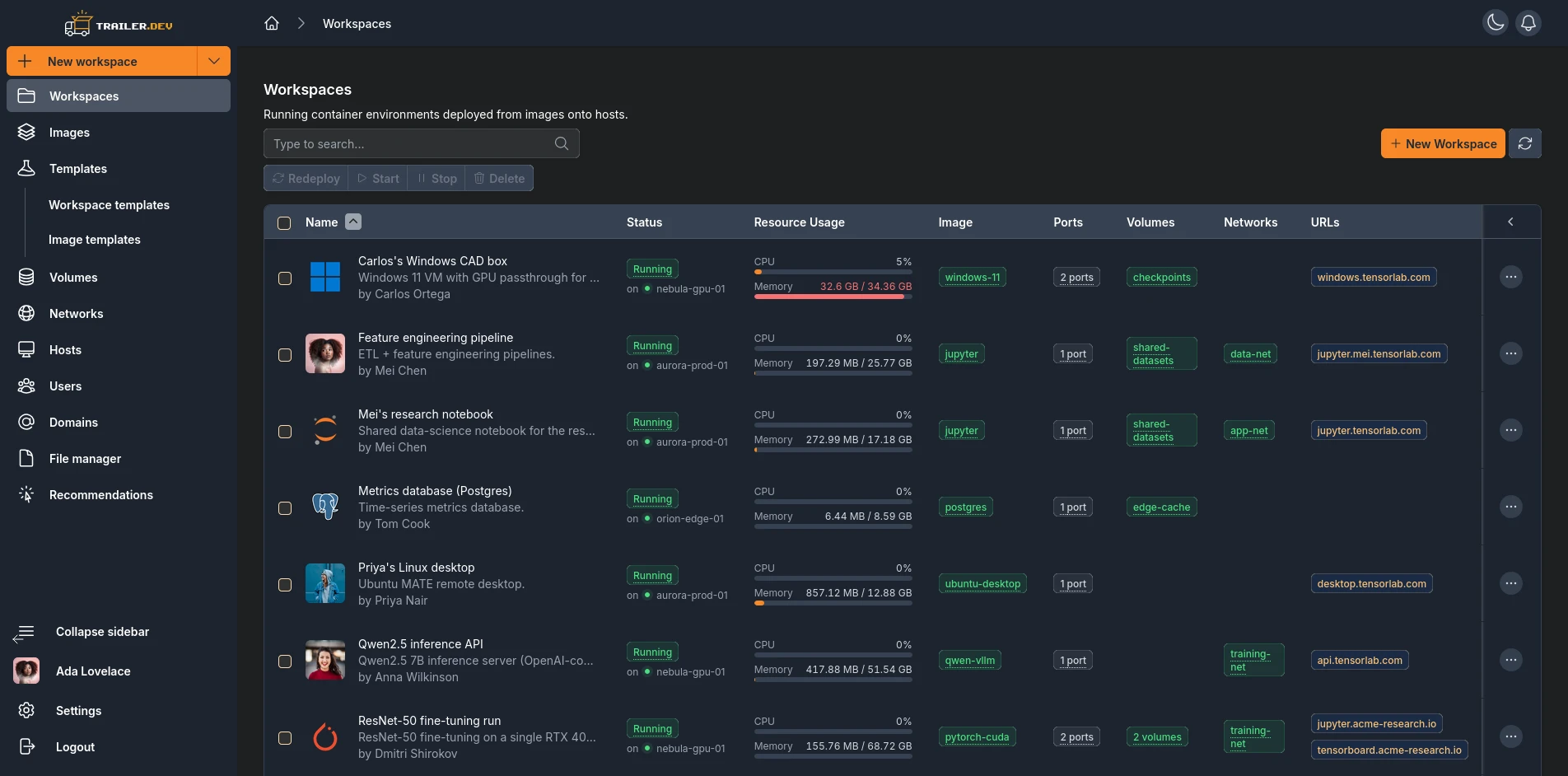This screenshot has height=776, width=1568.
Task: Click orange New workspace sidebar button
Action: [102, 61]
